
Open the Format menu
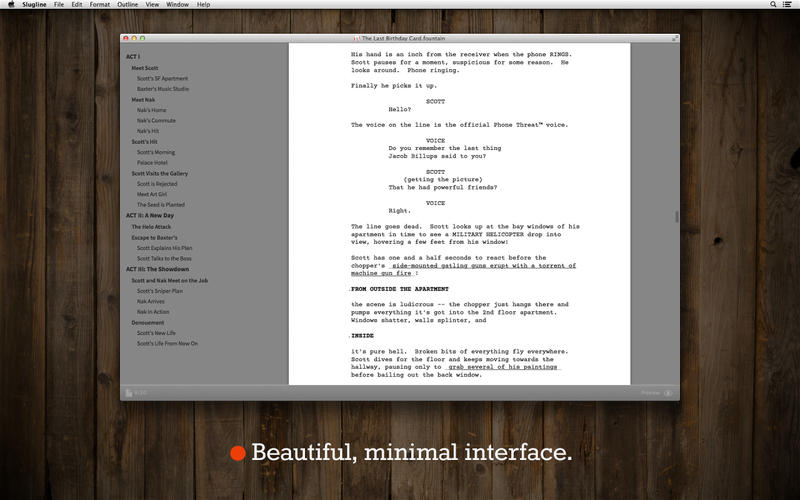coord(99,4)
